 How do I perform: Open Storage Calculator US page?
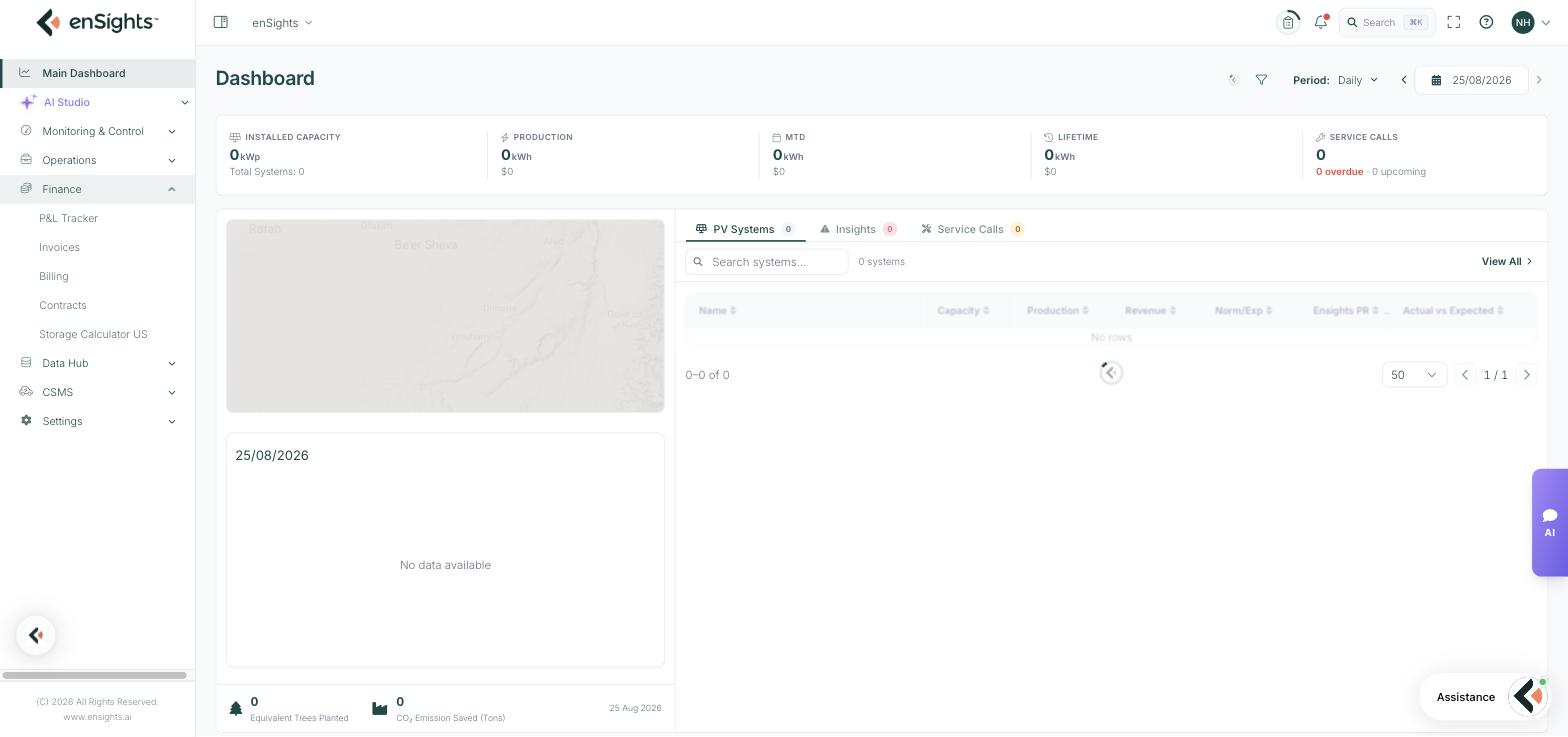point(93,334)
